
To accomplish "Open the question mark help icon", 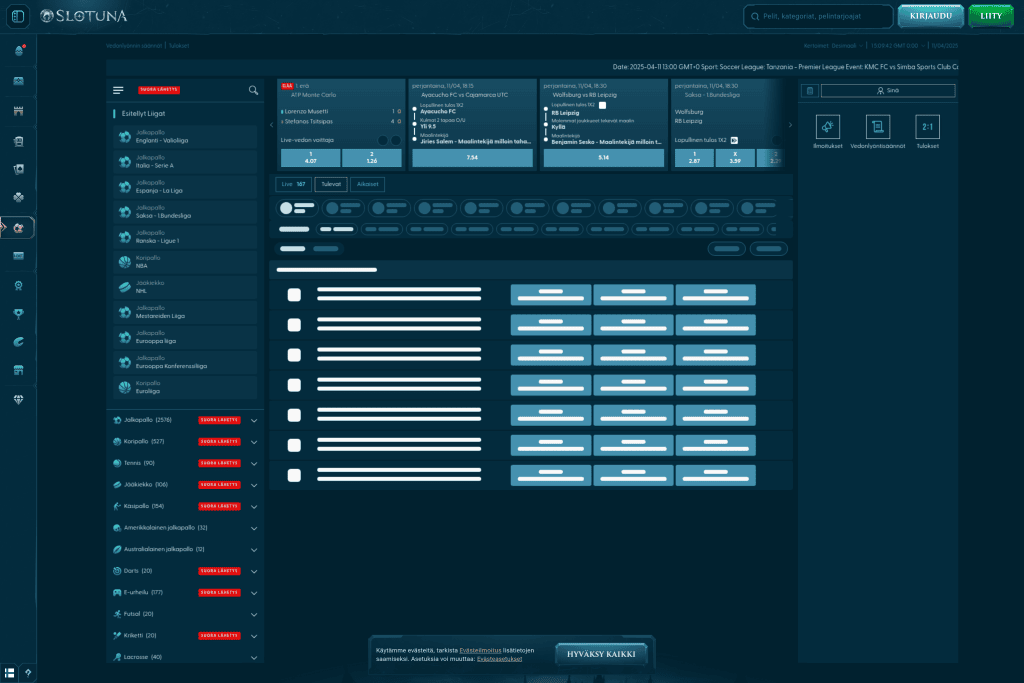I will (27, 672).
